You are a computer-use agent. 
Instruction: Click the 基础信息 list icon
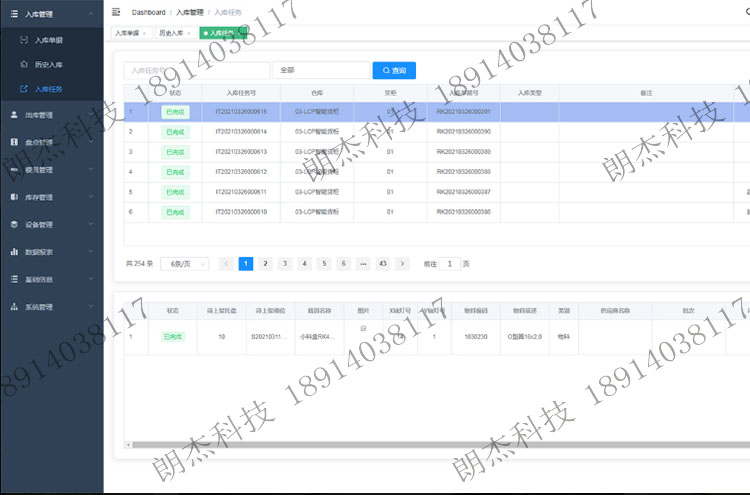click(x=13, y=279)
